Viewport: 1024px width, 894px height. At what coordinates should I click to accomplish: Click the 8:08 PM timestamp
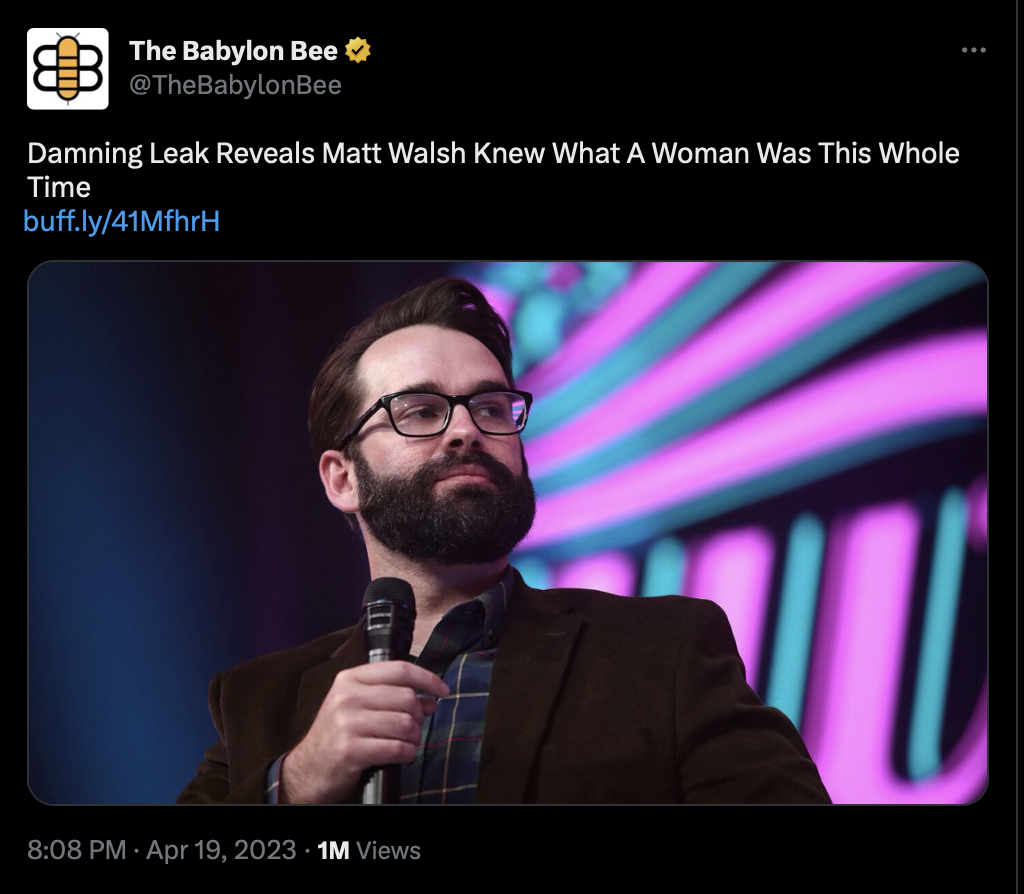coord(76,850)
